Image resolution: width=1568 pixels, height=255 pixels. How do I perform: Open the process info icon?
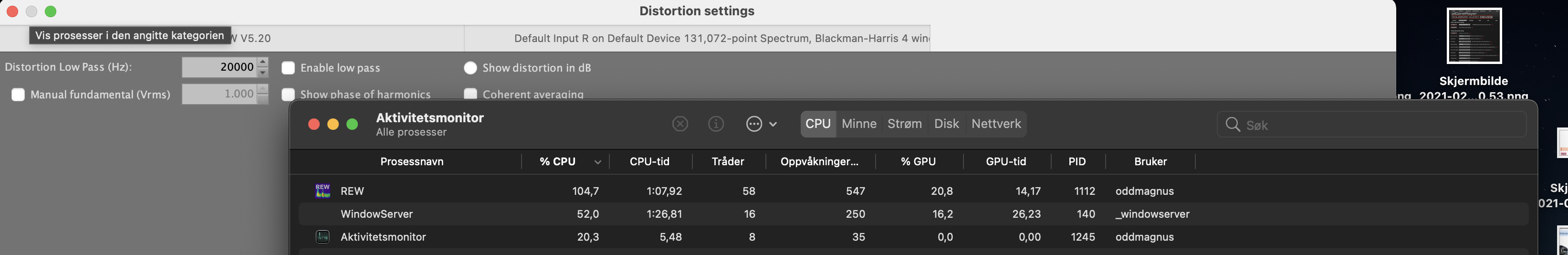pos(716,124)
